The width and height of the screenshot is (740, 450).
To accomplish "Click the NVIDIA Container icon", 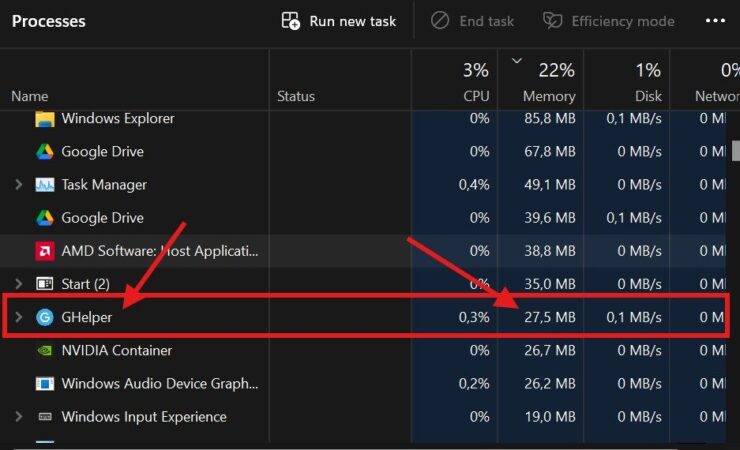I will tap(45, 350).
